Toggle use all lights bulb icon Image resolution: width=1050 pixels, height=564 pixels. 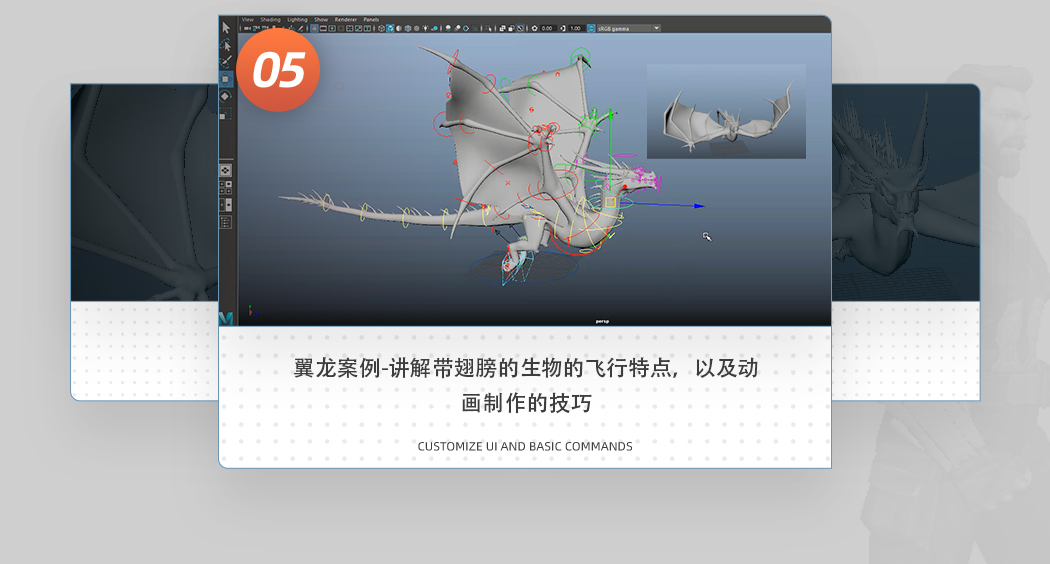click(425, 28)
